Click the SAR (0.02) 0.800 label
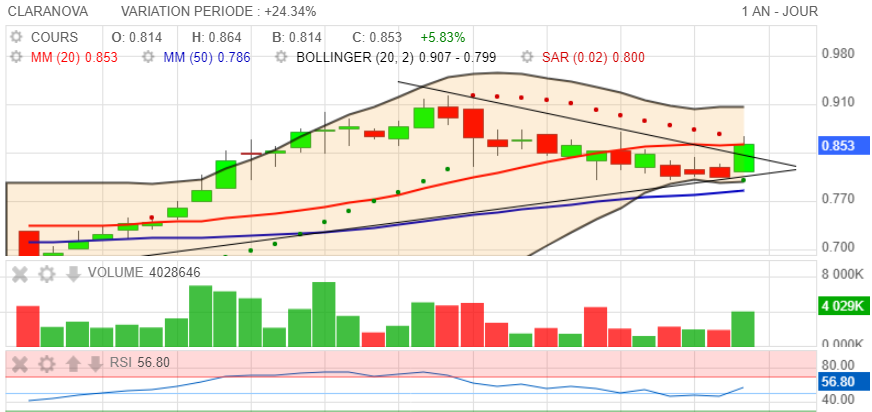The image size is (872, 412). click(593, 57)
